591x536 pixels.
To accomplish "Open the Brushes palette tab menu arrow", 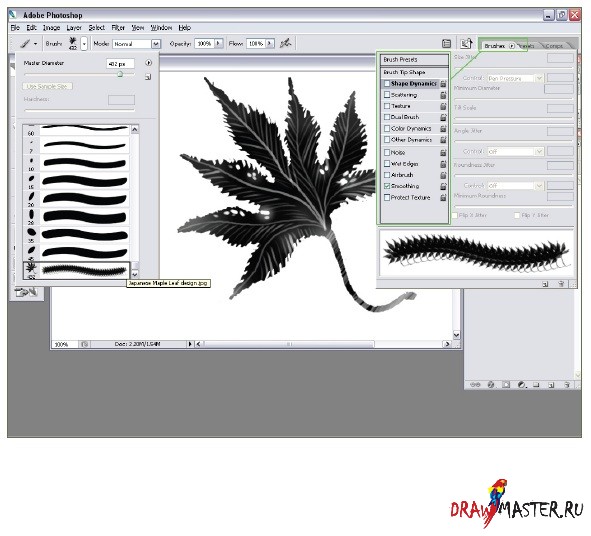I will pyautogui.click(x=512, y=46).
